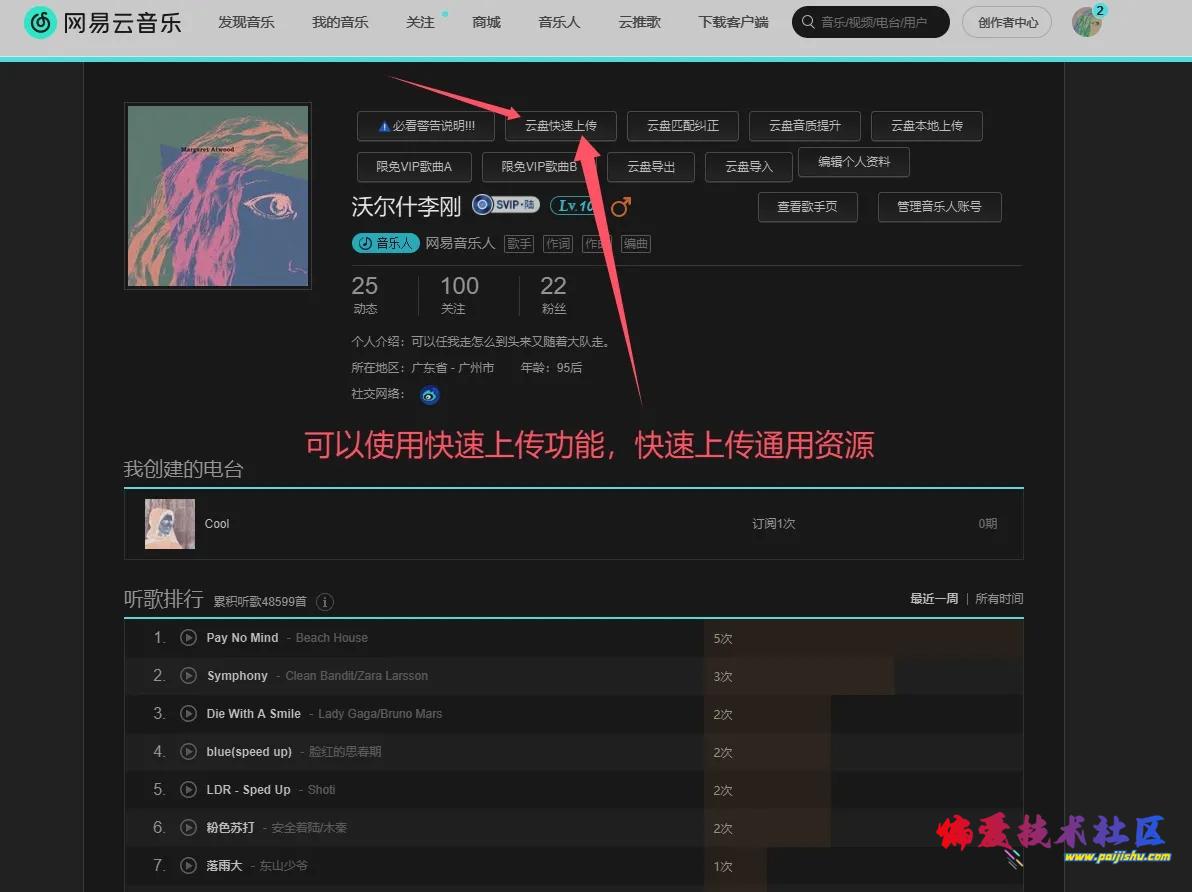Viewport: 1192px width, 892px height.
Task: Click the 订阅1次 text in Cool row
Action: coord(774,524)
